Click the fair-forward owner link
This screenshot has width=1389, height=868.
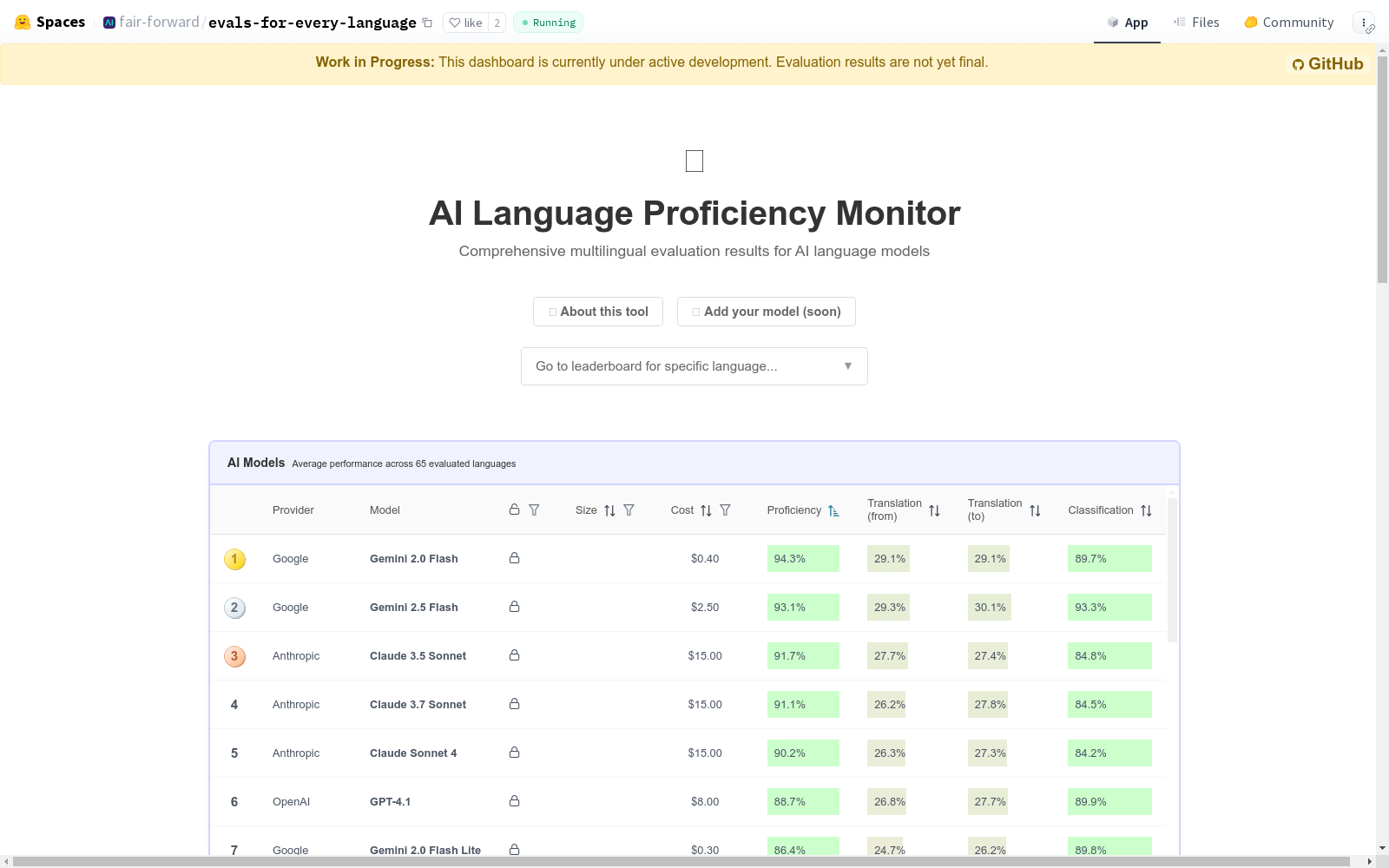pos(159,23)
